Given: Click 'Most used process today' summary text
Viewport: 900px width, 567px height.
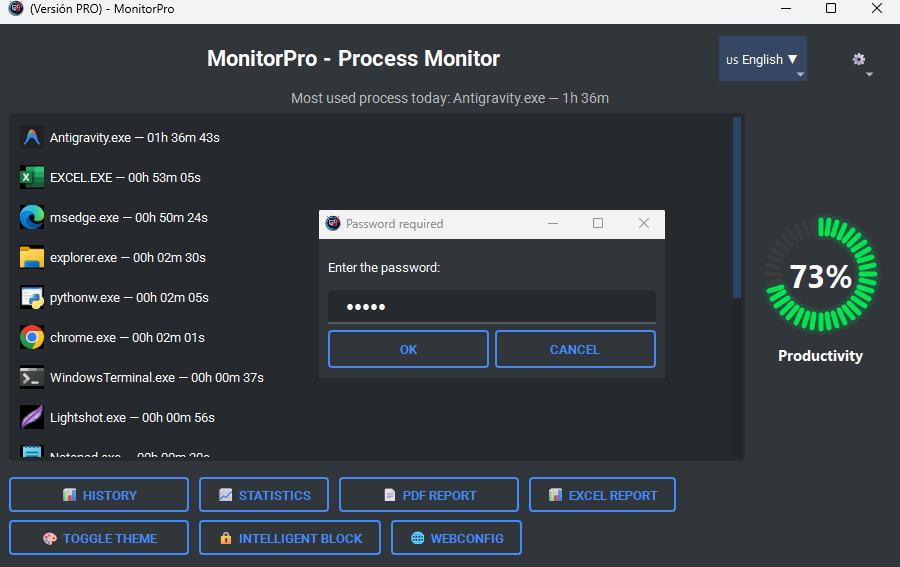Looking at the screenshot, I should [449, 98].
